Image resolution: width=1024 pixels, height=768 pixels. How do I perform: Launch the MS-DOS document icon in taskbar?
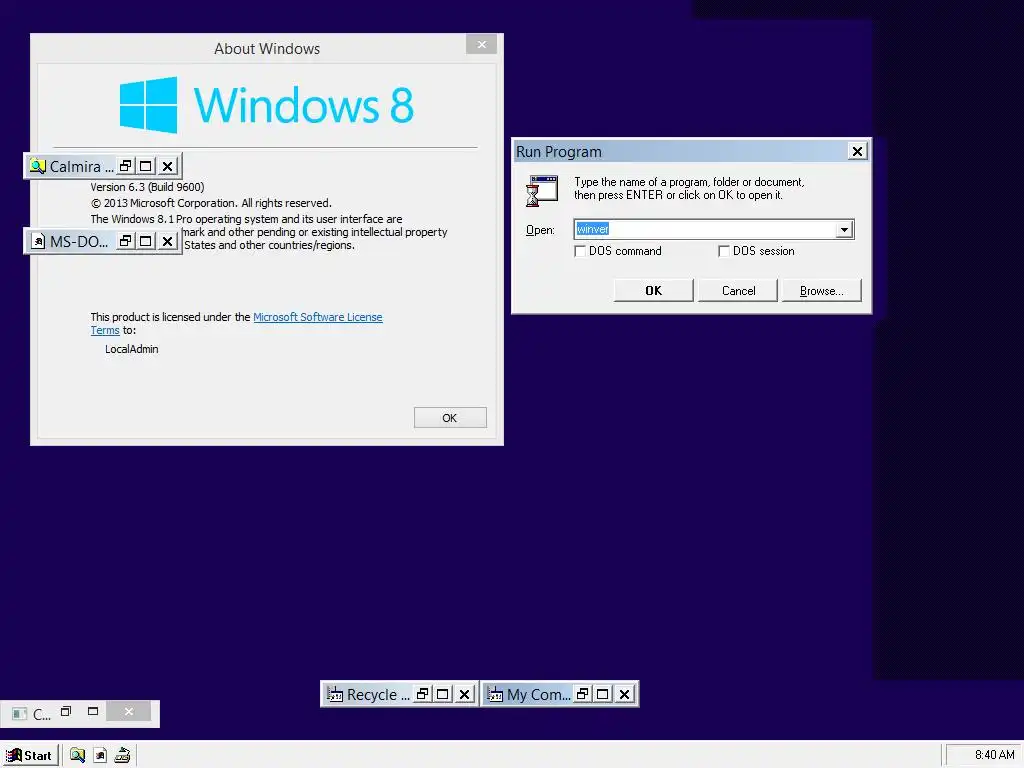tap(100, 756)
